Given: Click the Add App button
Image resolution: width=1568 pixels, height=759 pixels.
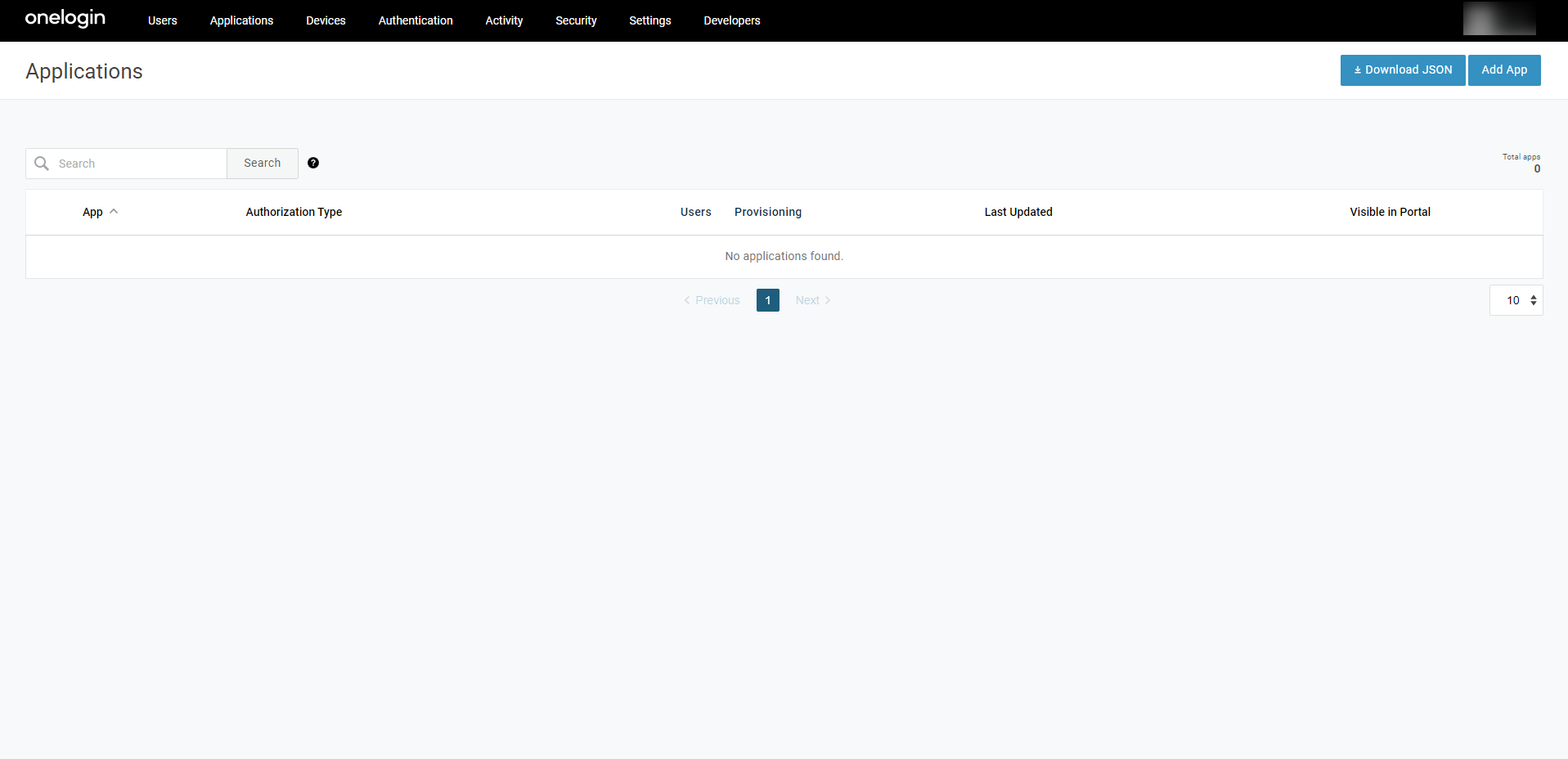Looking at the screenshot, I should pyautogui.click(x=1503, y=70).
